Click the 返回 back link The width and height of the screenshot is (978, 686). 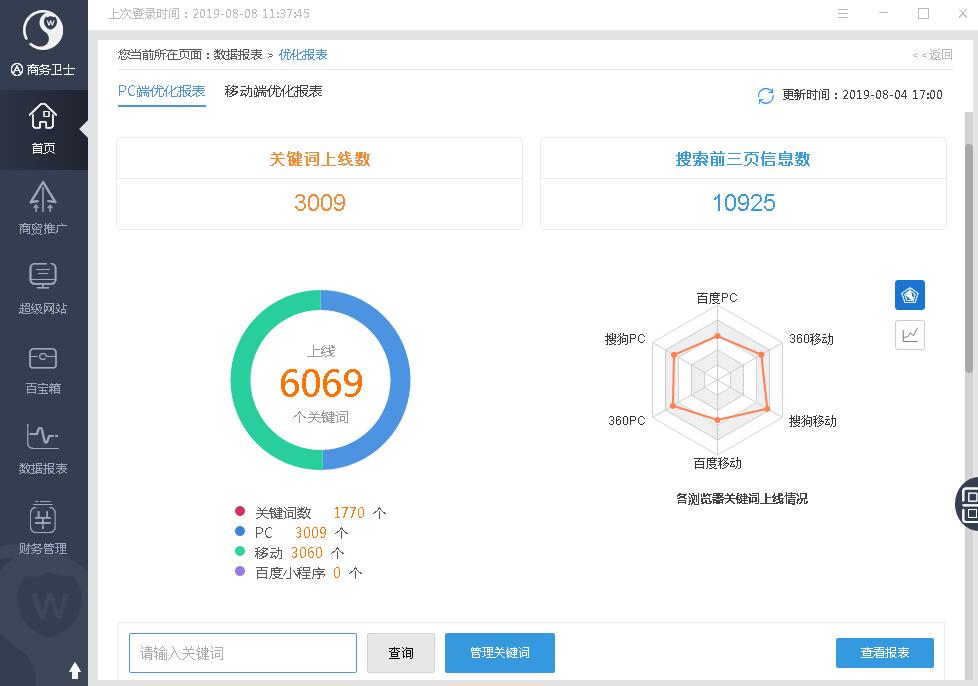coord(933,55)
